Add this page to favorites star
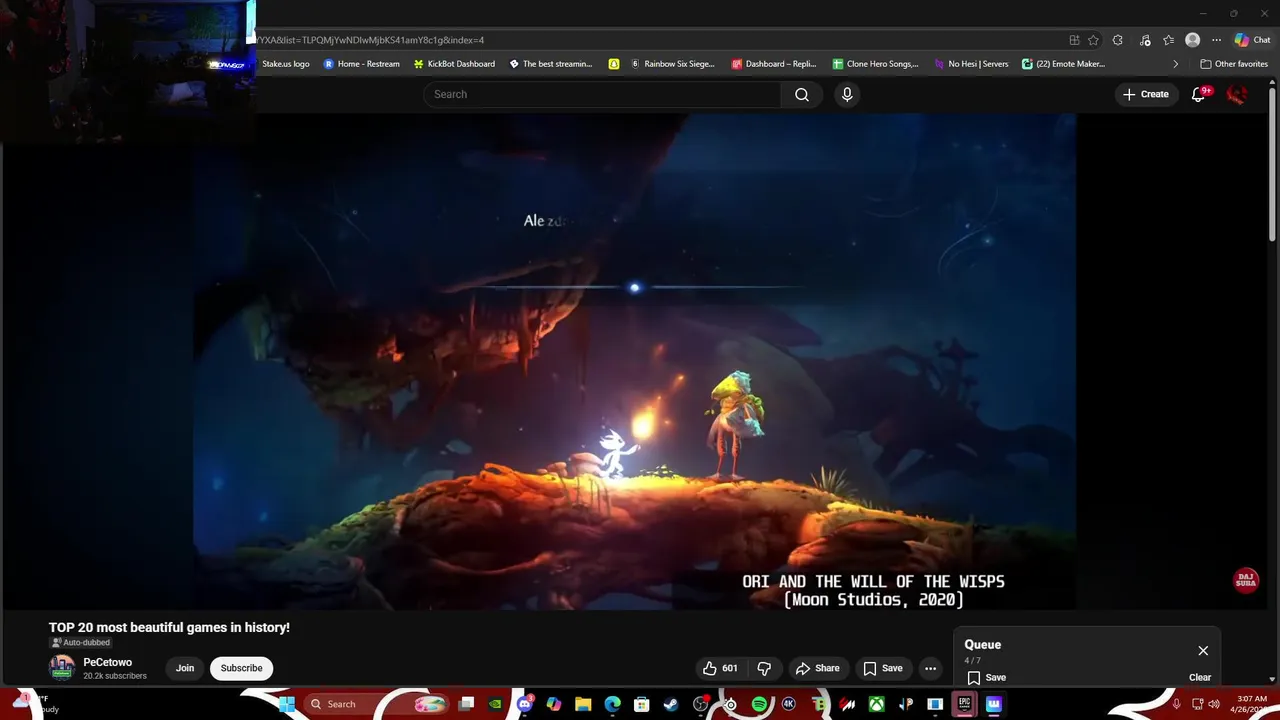 [x=1093, y=40]
